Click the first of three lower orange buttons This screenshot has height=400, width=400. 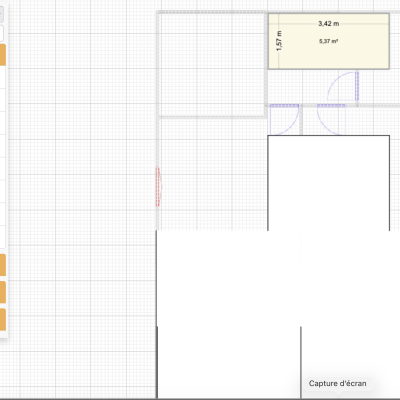pyautogui.click(x=3, y=265)
